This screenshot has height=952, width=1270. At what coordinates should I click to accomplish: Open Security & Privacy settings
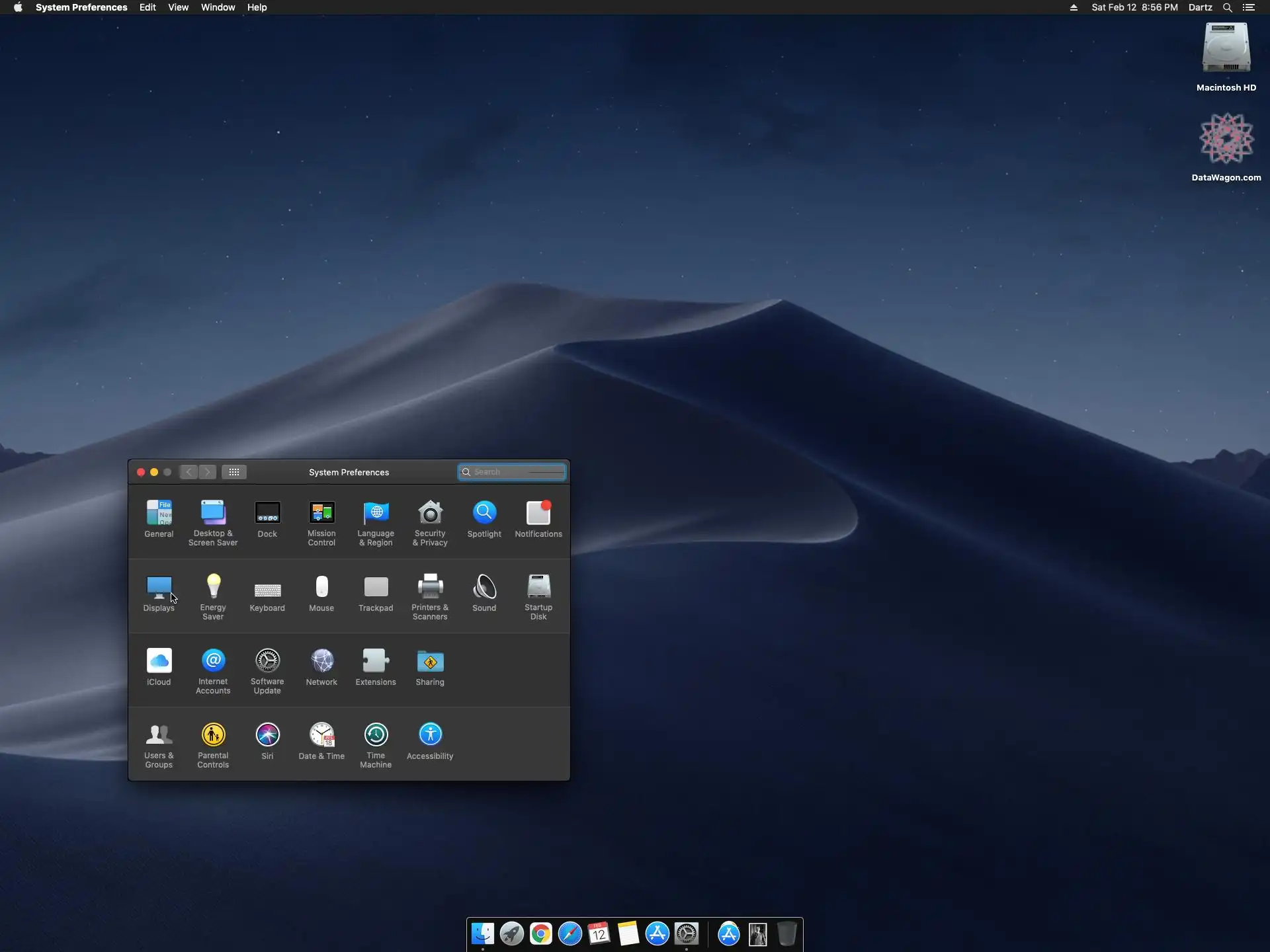tap(430, 514)
